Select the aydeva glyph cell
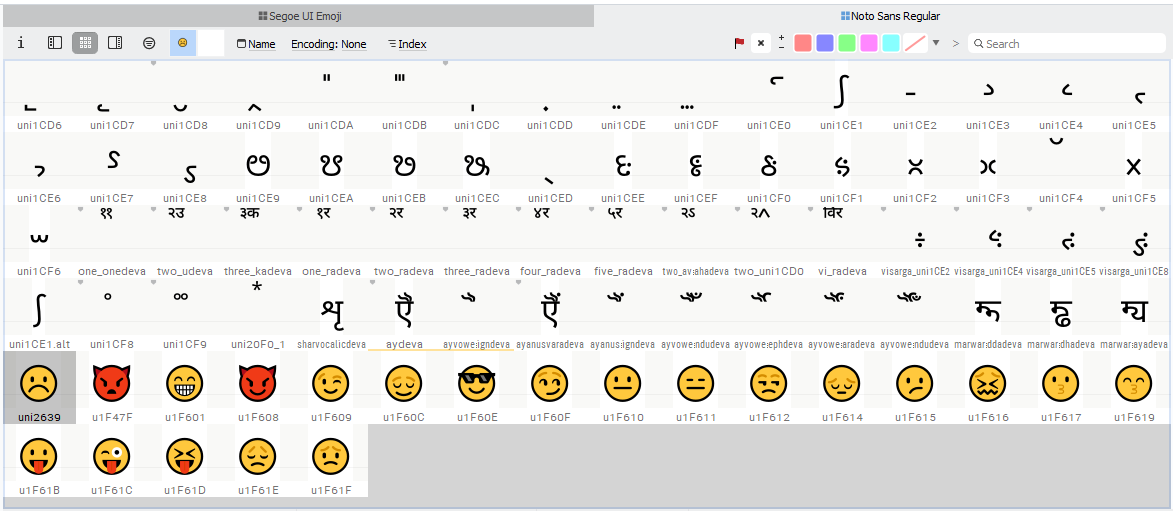The height and width of the screenshot is (511, 1173). (x=405, y=314)
